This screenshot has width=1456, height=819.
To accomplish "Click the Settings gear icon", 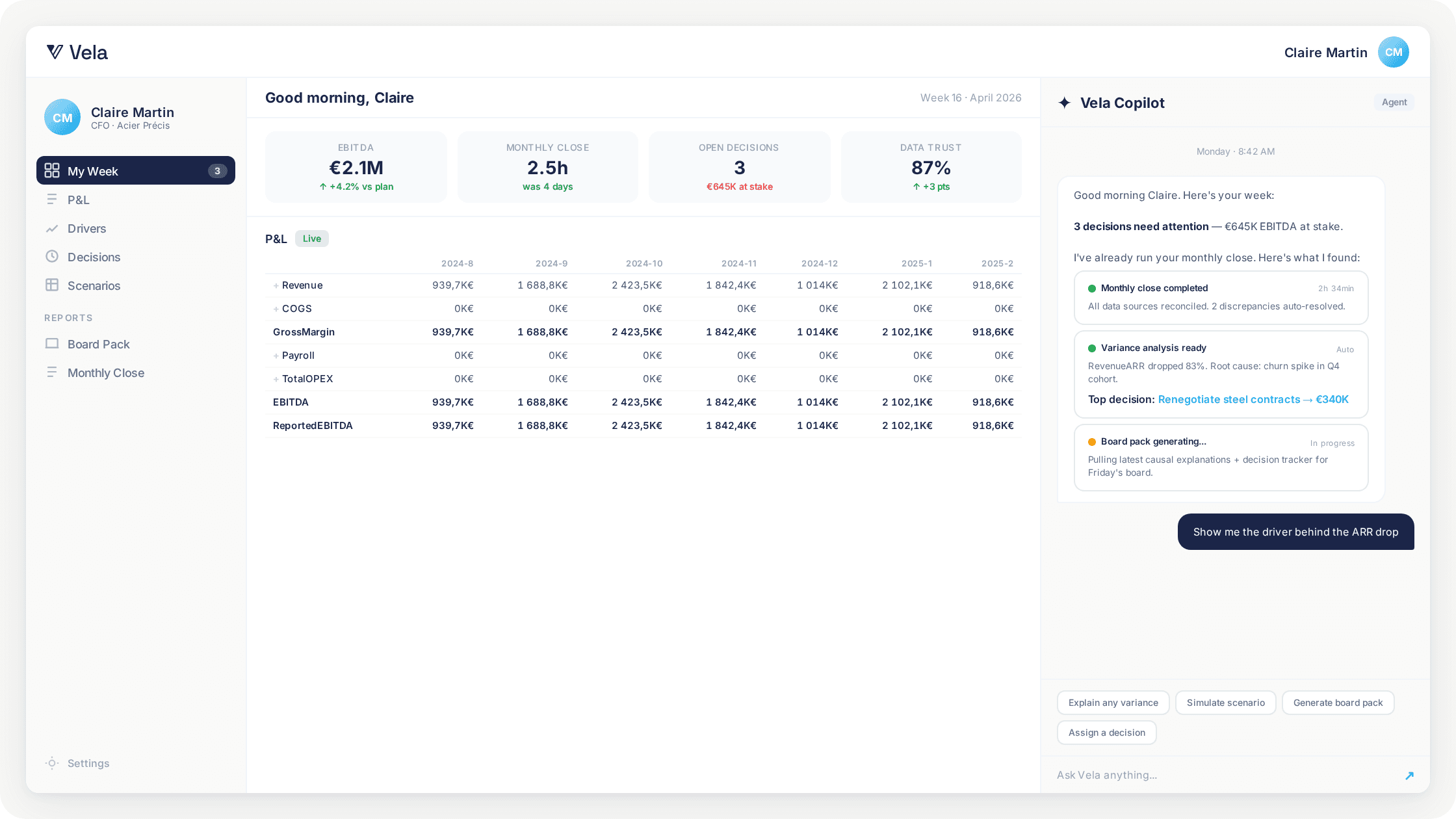I will pos(52,763).
